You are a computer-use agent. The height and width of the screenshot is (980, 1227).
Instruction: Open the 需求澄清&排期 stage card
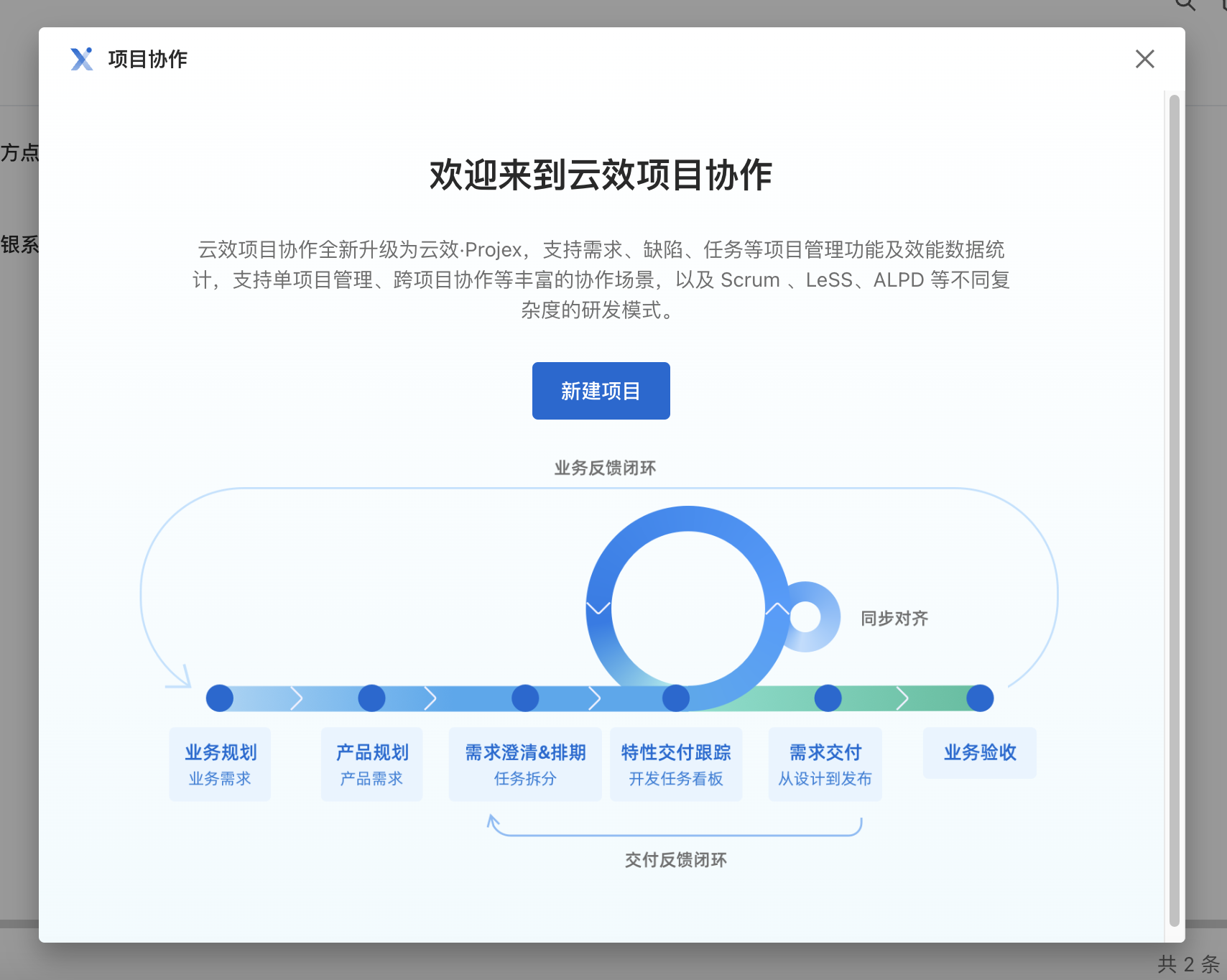pos(525,764)
